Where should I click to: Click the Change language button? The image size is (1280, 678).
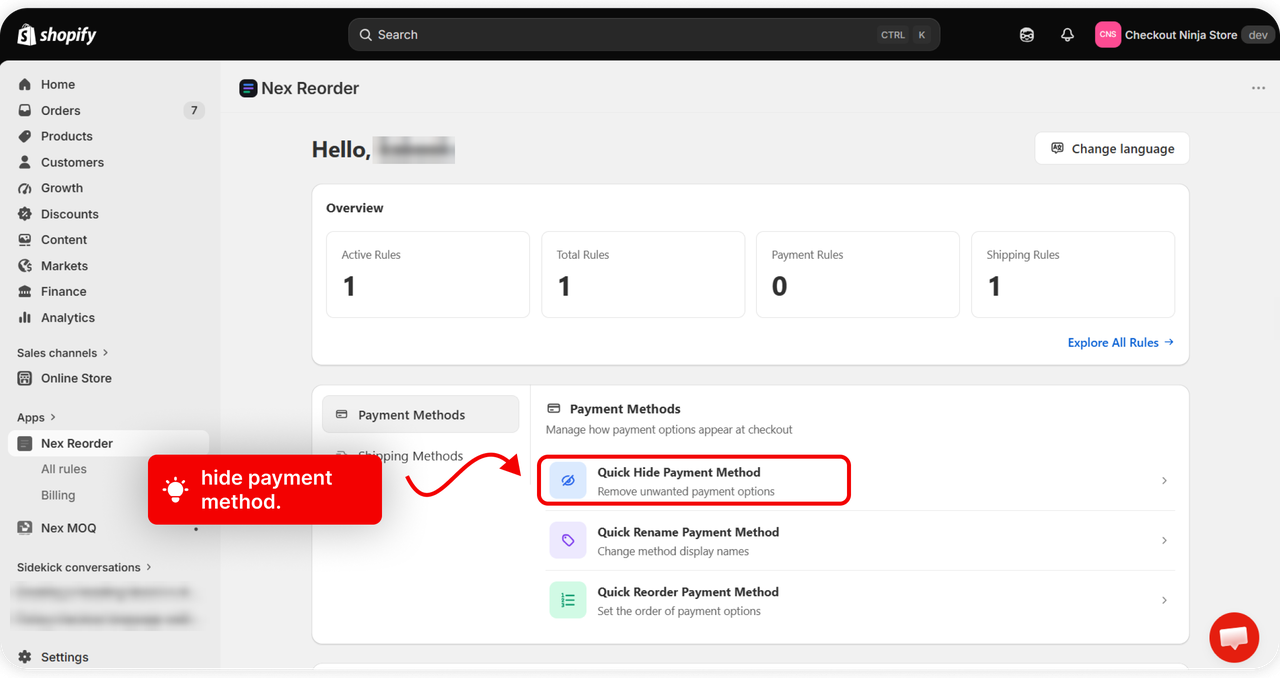pyautogui.click(x=1112, y=149)
